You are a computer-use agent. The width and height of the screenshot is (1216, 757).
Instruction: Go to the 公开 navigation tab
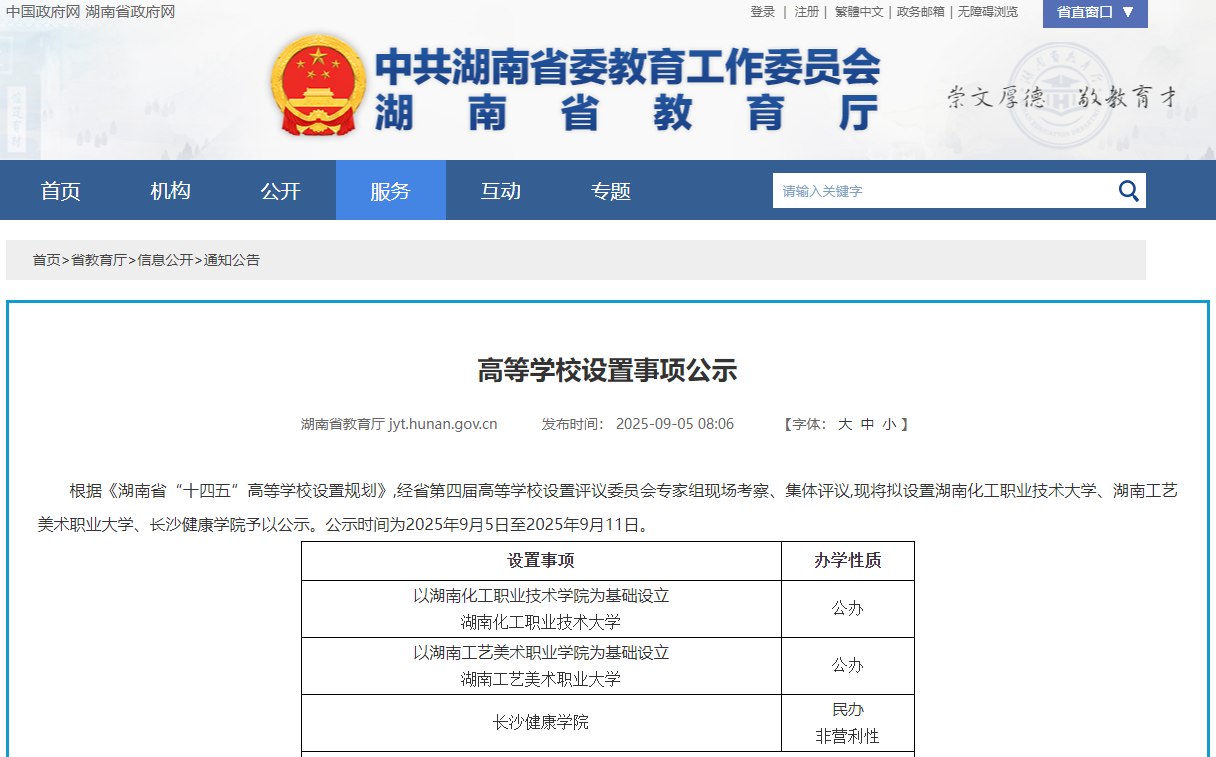tap(280, 191)
